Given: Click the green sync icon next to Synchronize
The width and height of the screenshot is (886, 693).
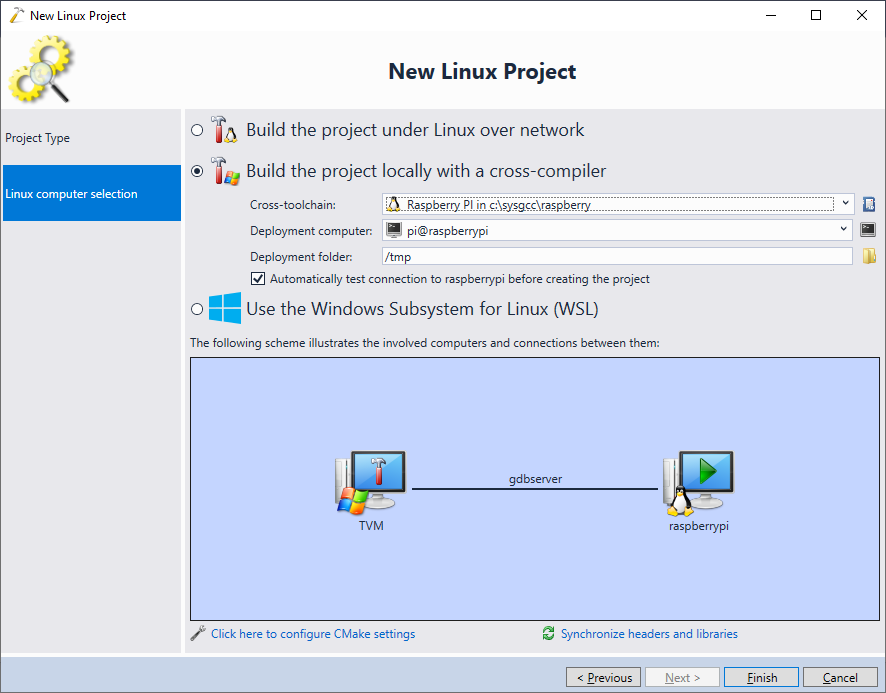Looking at the screenshot, I should (x=548, y=633).
